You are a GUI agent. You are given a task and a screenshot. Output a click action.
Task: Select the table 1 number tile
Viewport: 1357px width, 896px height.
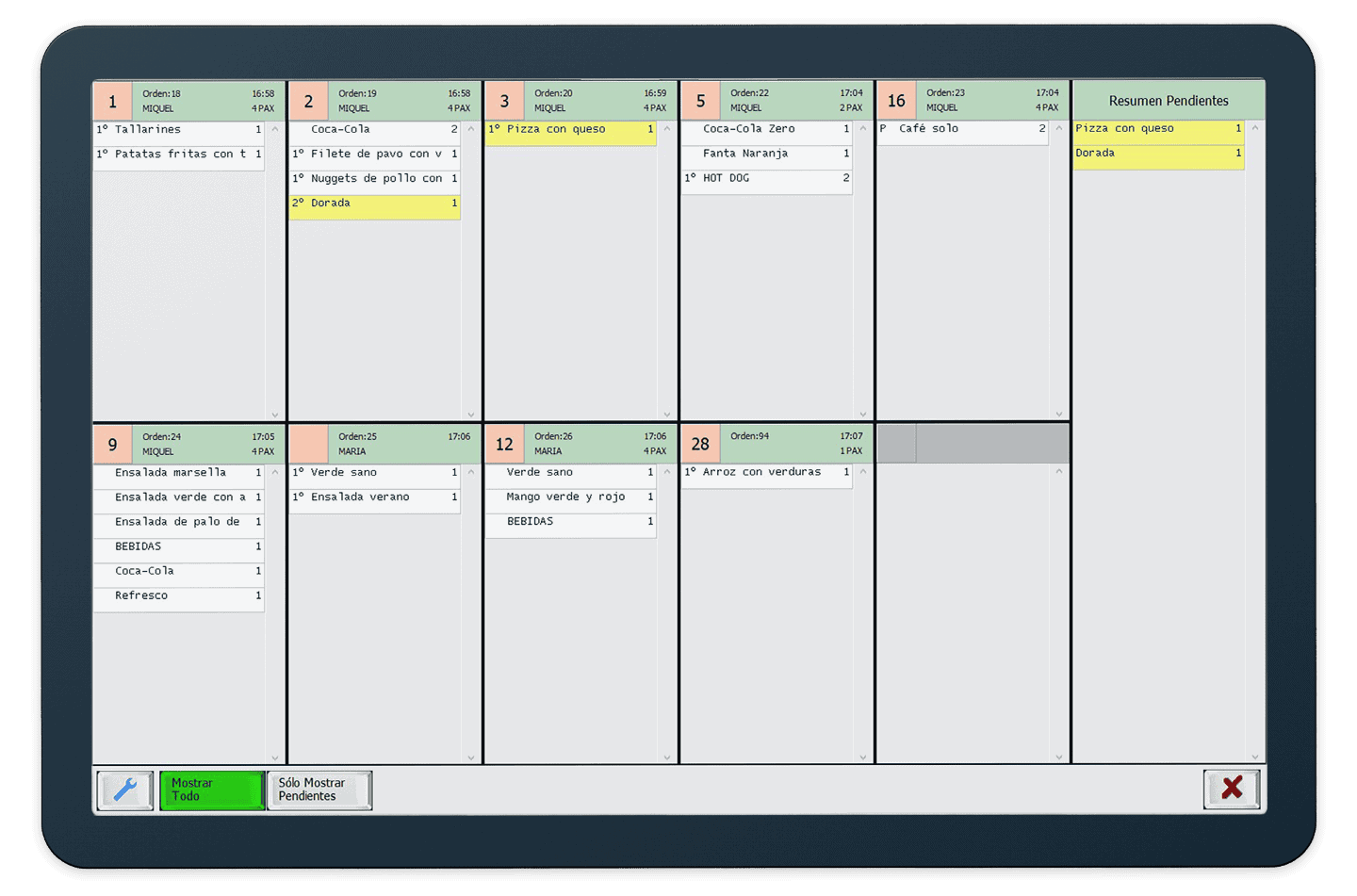tap(113, 102)
